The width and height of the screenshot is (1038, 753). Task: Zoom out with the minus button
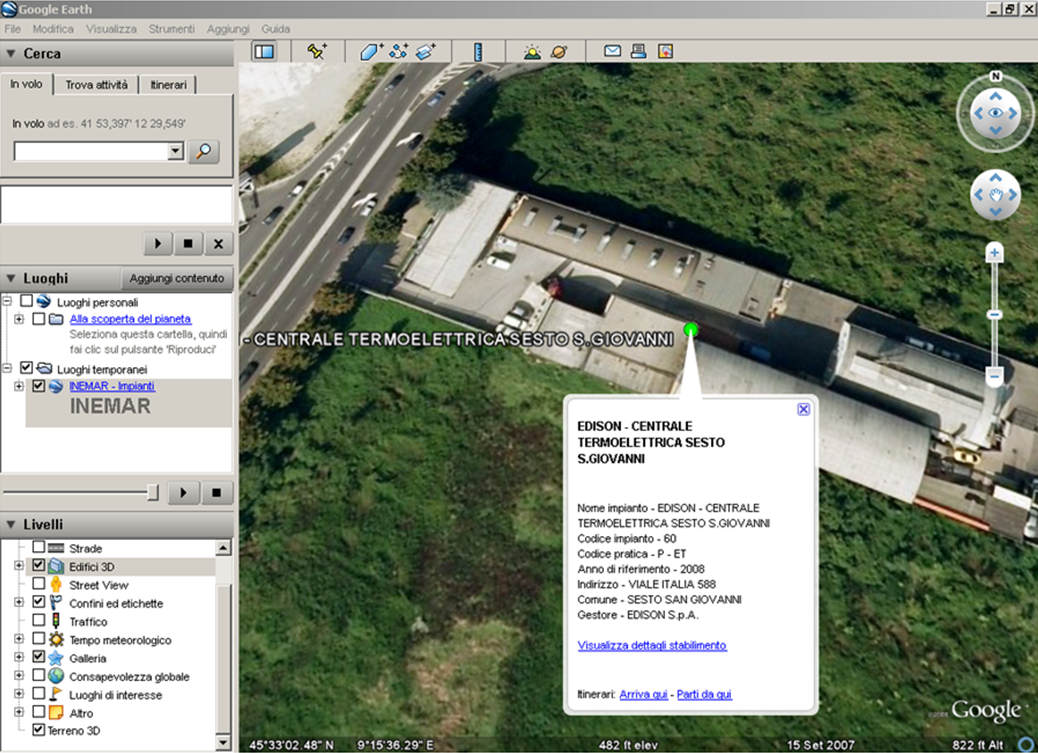click(x=994, y=376)
